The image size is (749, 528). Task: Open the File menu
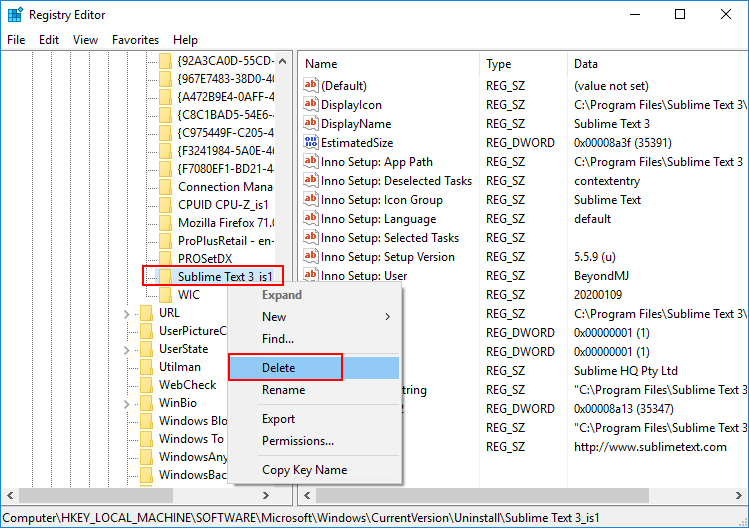(16, 40)
